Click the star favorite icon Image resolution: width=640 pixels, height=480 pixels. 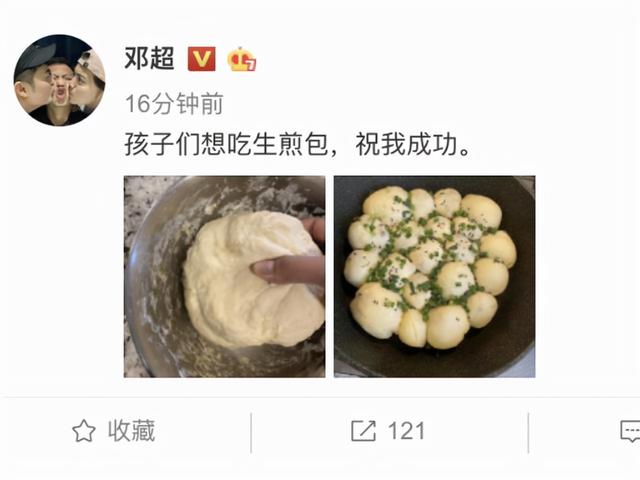pos(84,431)
